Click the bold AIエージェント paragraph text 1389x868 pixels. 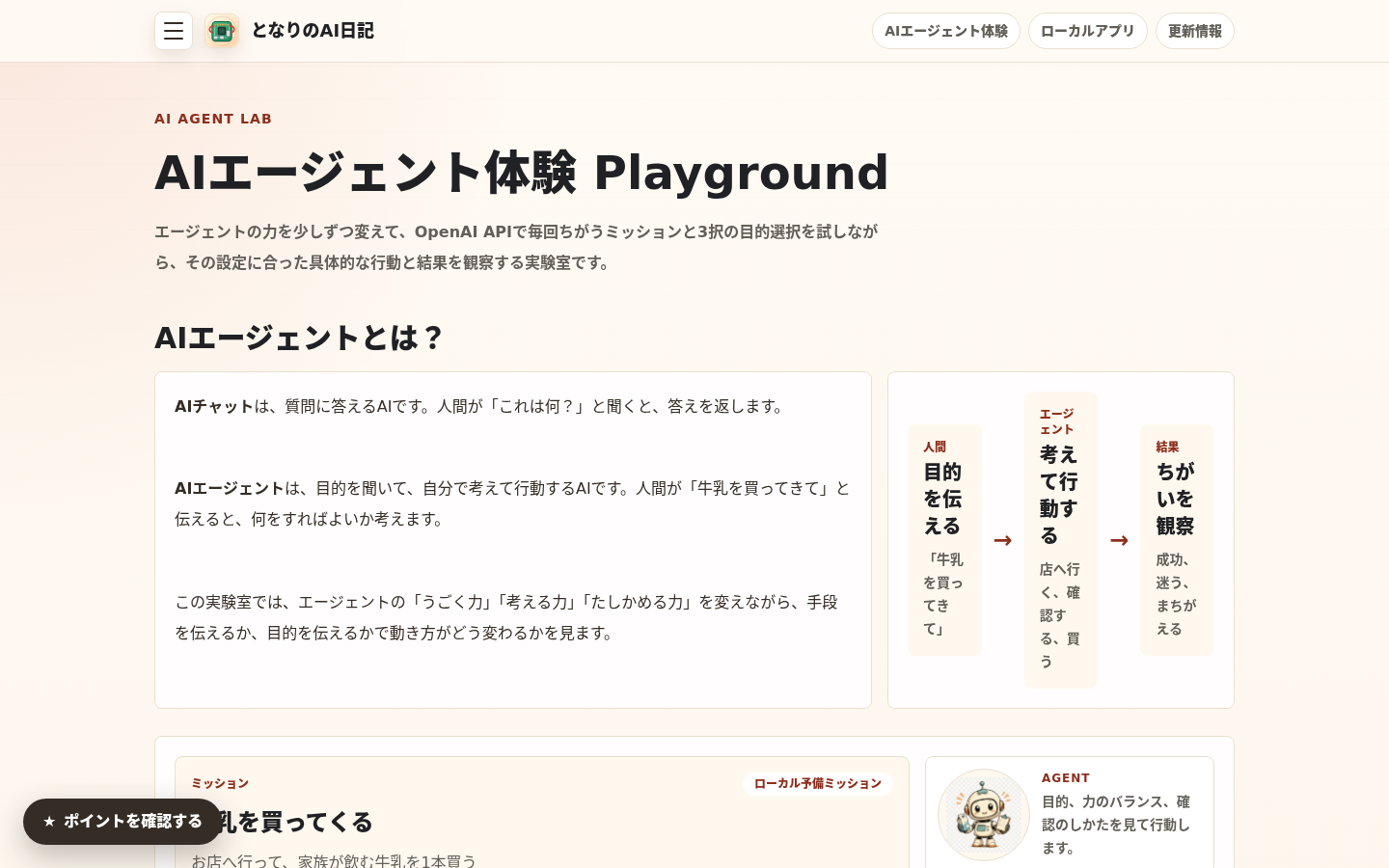point(229,488)
